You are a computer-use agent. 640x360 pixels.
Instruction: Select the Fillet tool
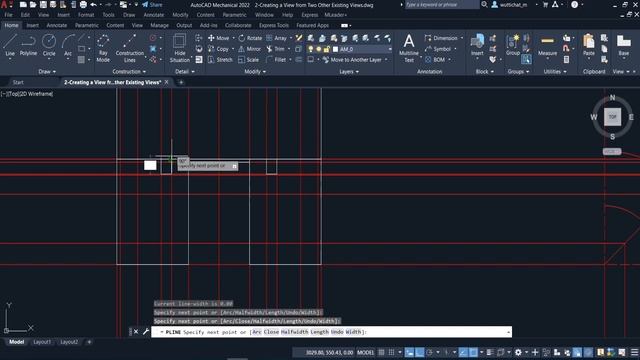coord(276,60)
